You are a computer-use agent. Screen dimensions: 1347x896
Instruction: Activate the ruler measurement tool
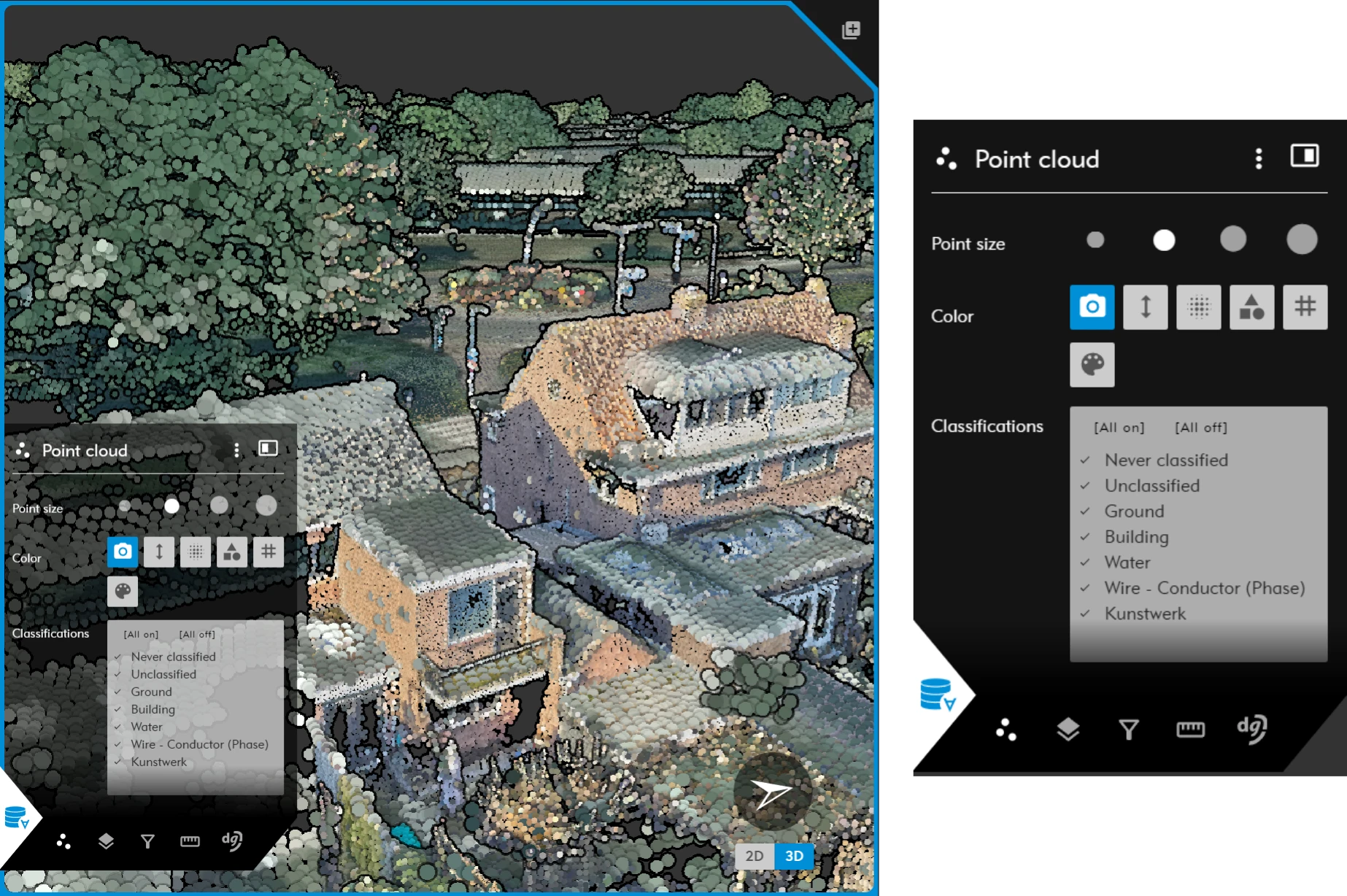click(x=1190, y=729)
